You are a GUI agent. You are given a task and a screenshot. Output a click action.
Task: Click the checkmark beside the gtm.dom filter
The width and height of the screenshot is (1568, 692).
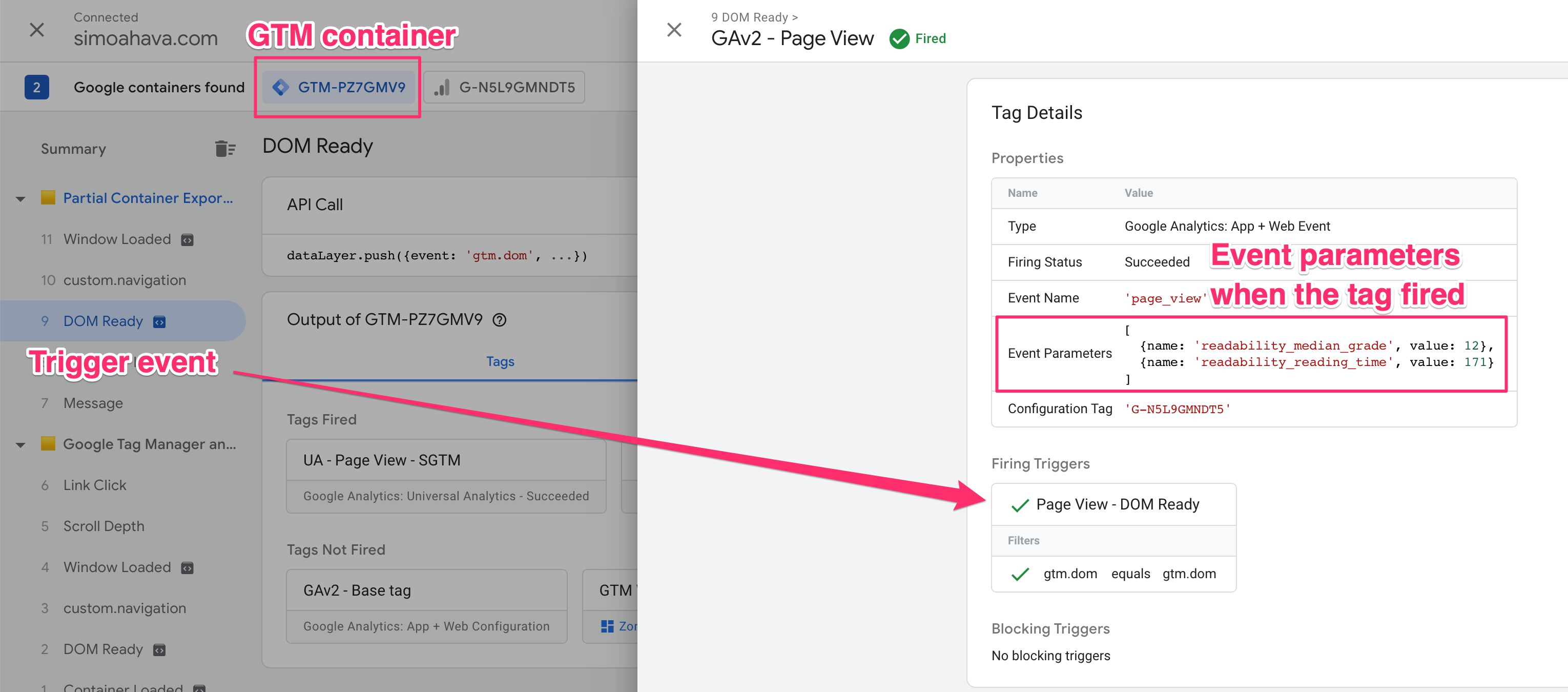coord(1020,574)
